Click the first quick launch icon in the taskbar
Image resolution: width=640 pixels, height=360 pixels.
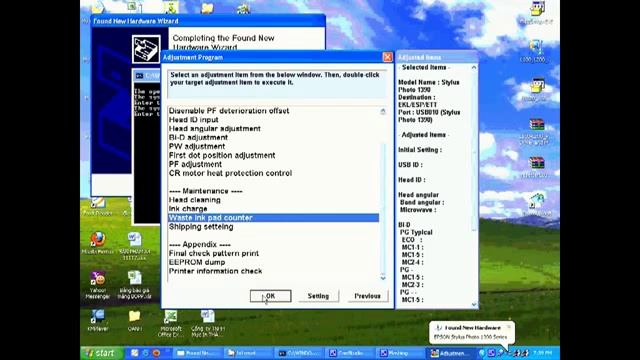(x=134, y=353)
